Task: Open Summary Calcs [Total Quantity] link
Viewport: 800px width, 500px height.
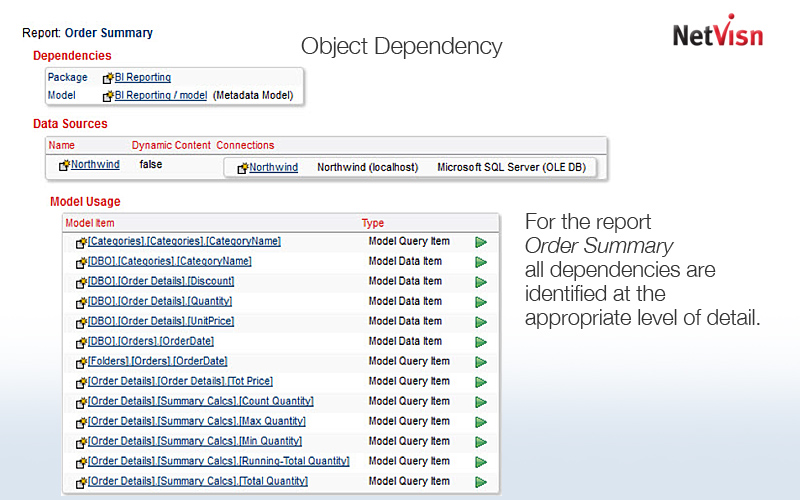Action: tap(198, 481)
